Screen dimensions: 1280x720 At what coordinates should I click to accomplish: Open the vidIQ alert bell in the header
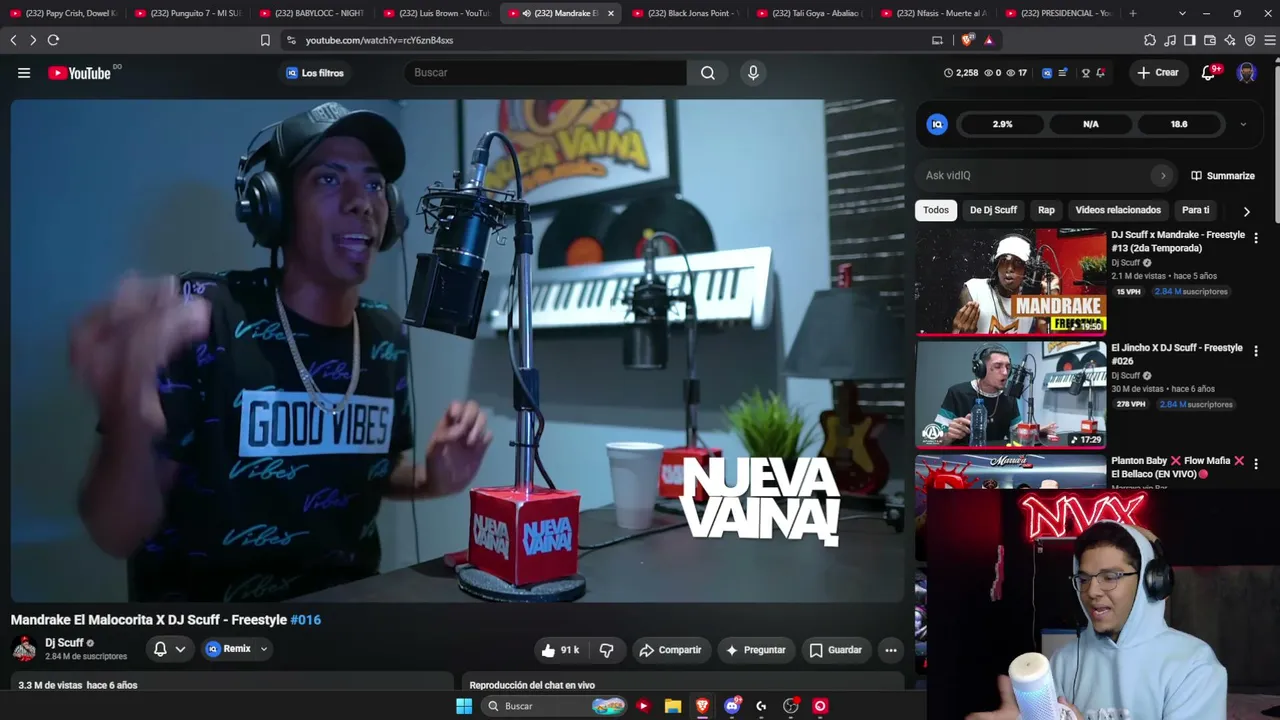(x=1101, y=73)
